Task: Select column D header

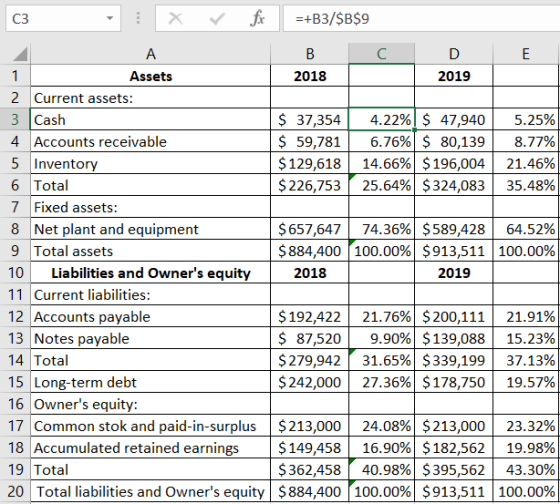Action: pyautogui.click(x=454, y=54)
